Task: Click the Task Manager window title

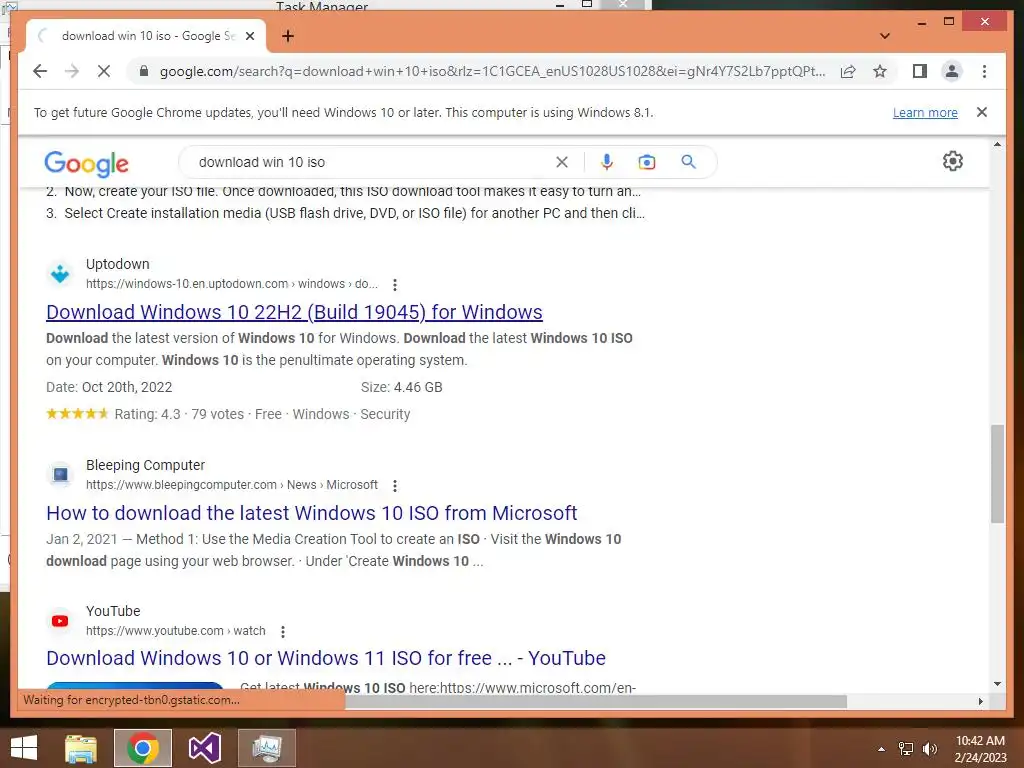Action: tap(322, 6)
